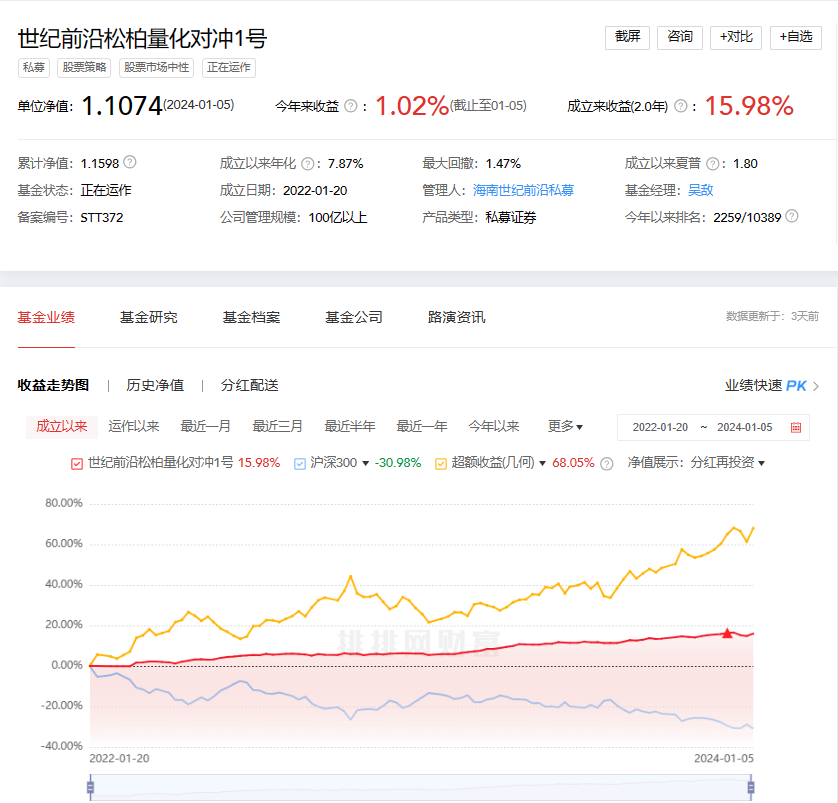
Task: Select the 最近一月 period
Action: coord(206,426)
